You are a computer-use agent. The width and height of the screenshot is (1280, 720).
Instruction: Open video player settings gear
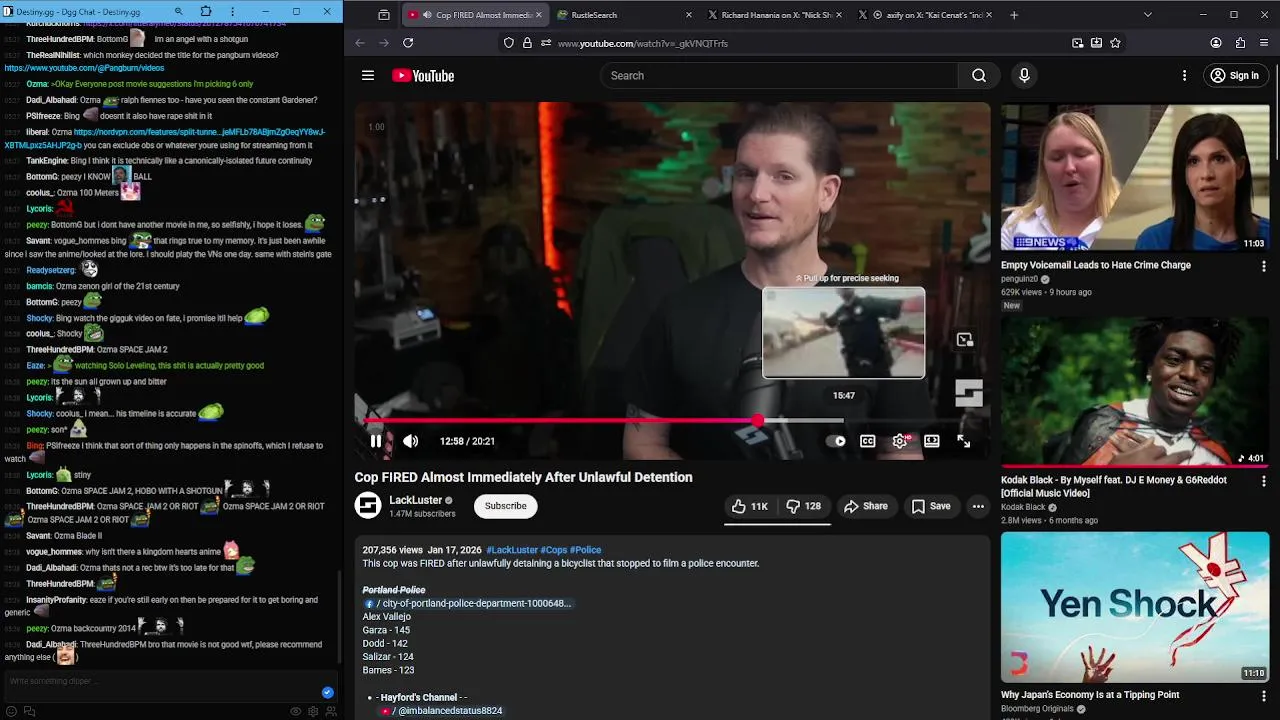900,441
